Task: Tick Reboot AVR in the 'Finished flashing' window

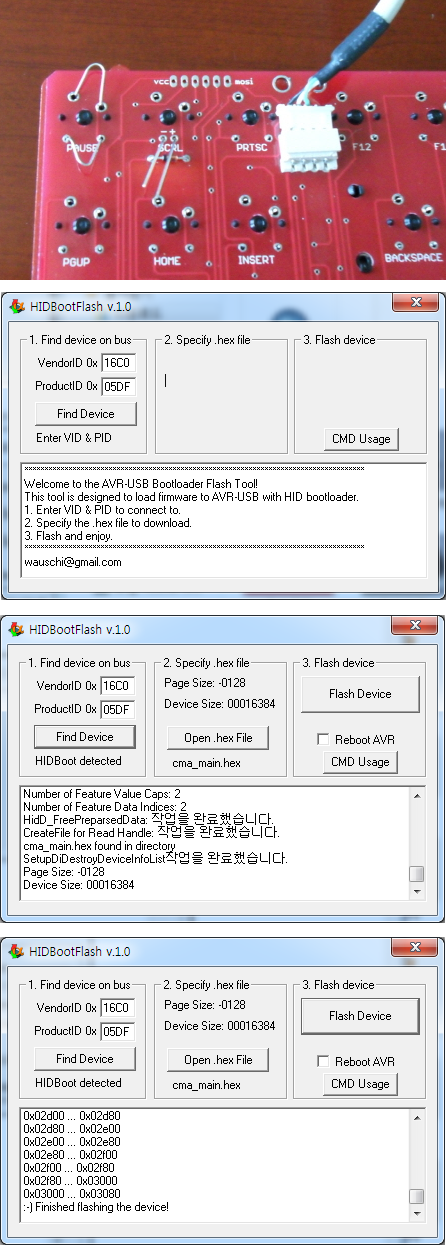Action: click(322, 1061)
